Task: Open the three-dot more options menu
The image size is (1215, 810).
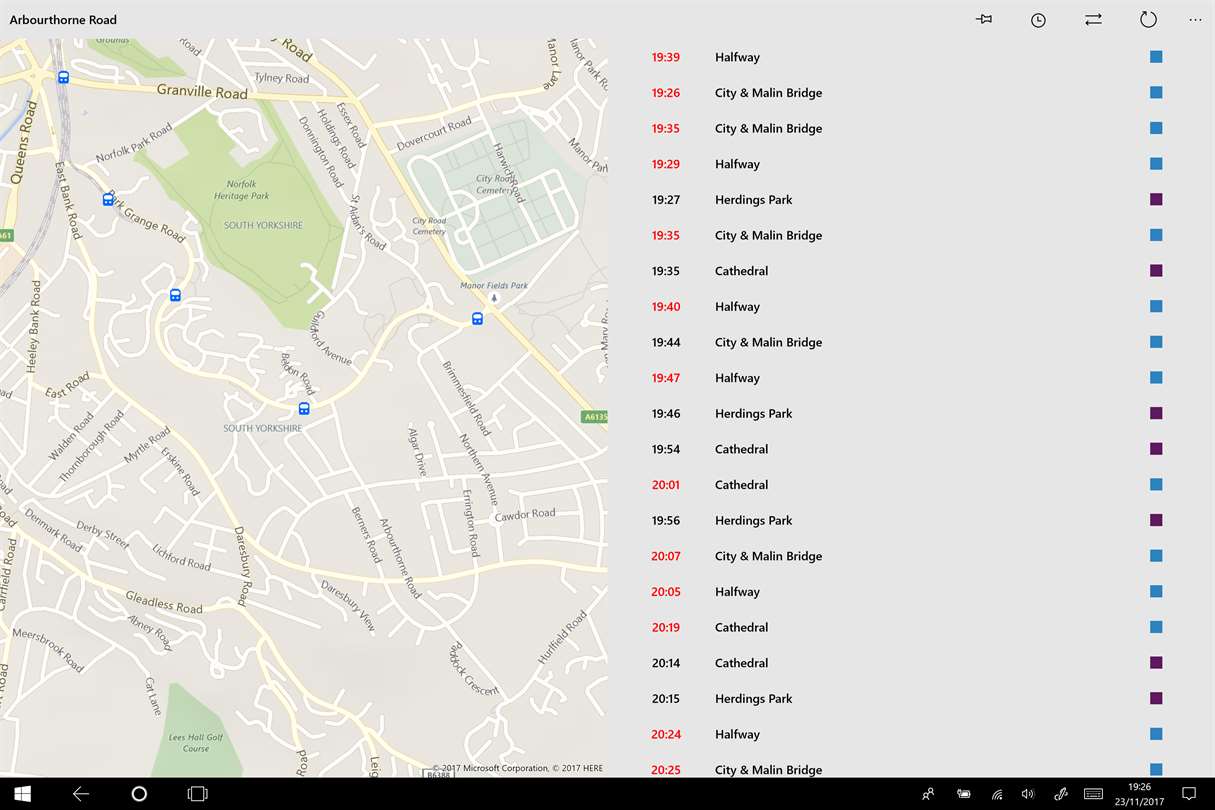Action: click(x=1195, y=20)
